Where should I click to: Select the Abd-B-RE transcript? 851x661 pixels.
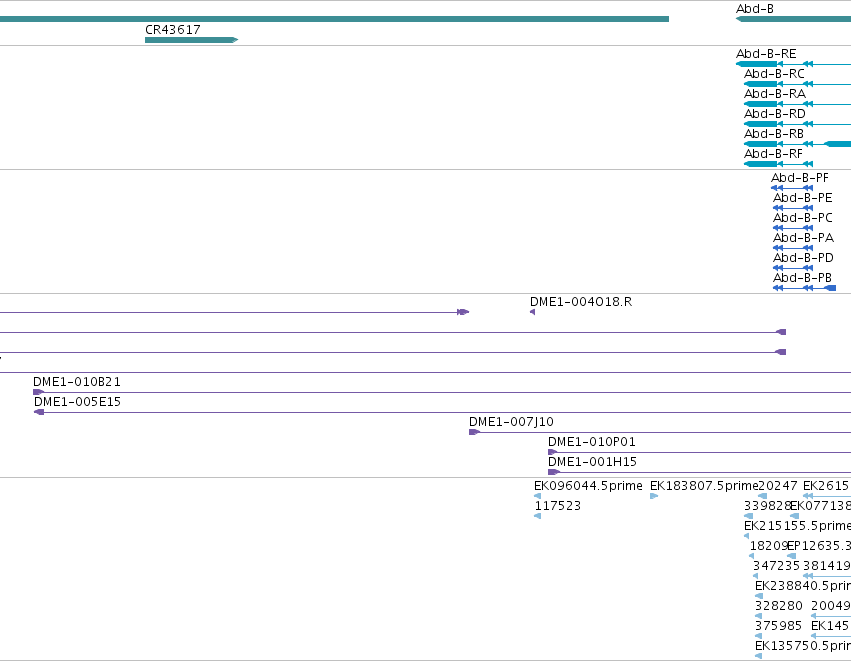point(793,64)
